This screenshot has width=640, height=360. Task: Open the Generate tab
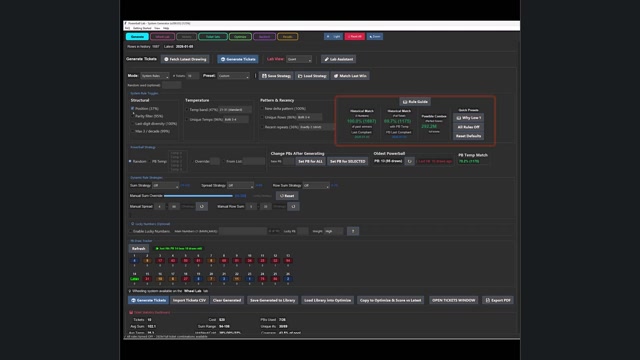[137, 37]
